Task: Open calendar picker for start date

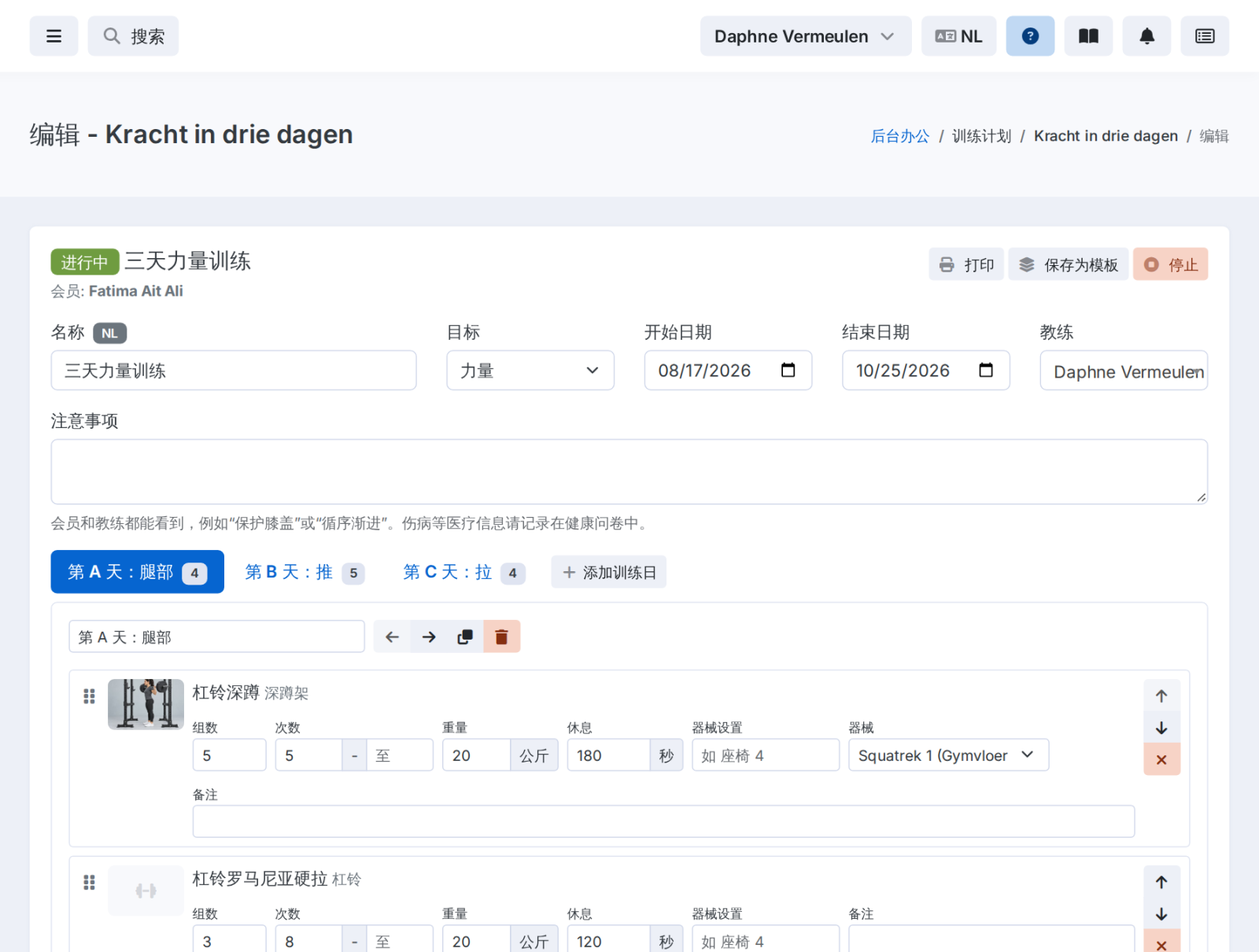Action: click(788, 371)
